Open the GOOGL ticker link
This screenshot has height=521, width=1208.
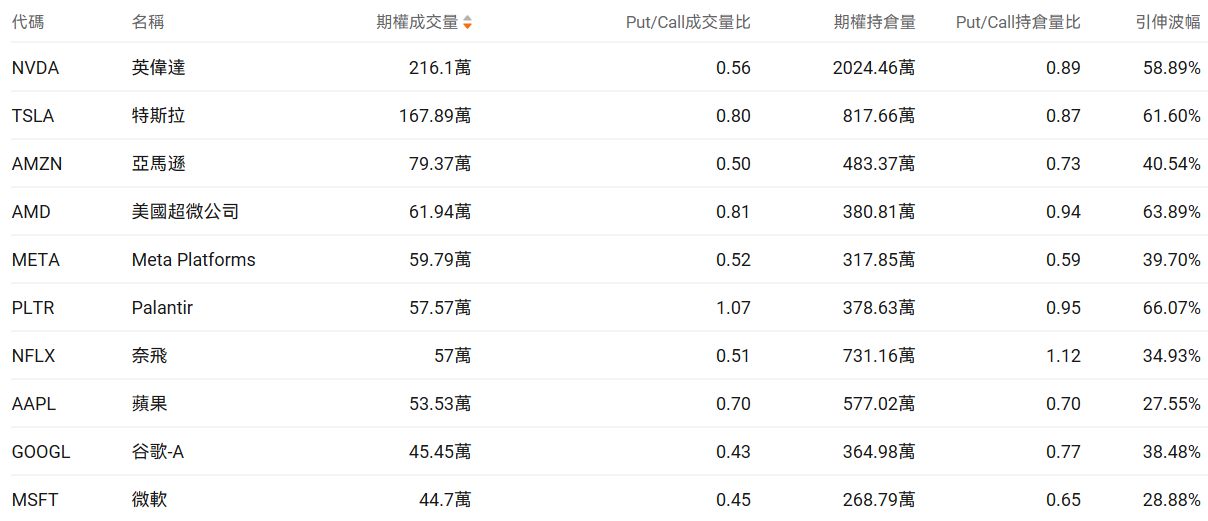click(41, 452)
